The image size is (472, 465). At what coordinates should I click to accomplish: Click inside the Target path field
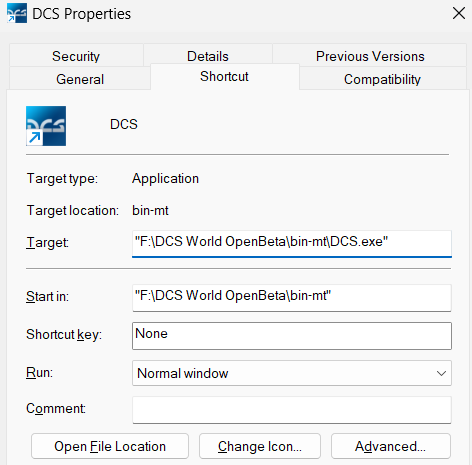[292, 243]
